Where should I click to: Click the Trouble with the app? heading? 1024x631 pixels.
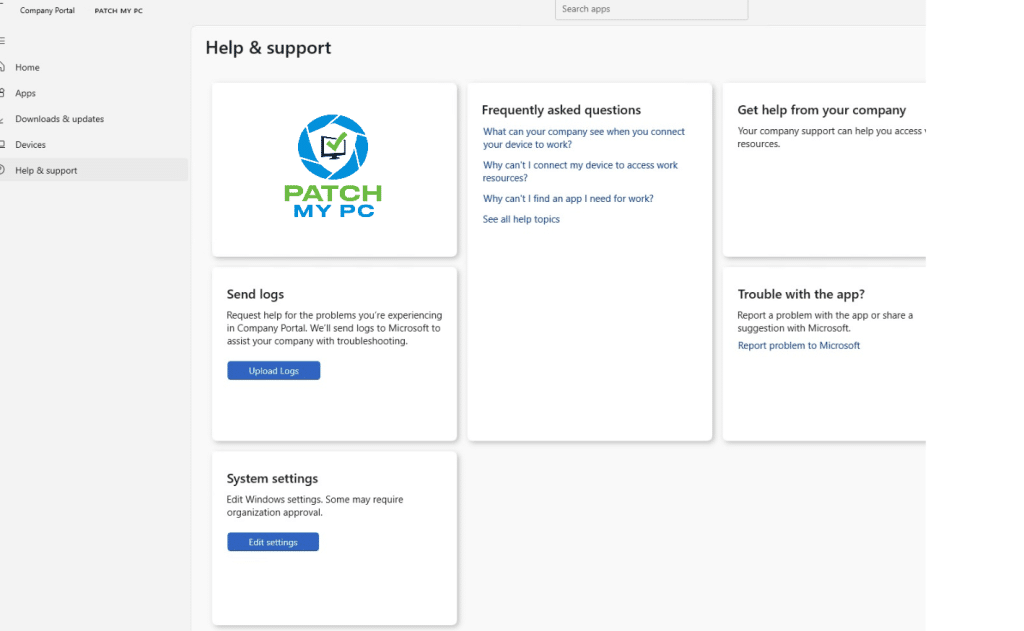click(x=801, y=294)
